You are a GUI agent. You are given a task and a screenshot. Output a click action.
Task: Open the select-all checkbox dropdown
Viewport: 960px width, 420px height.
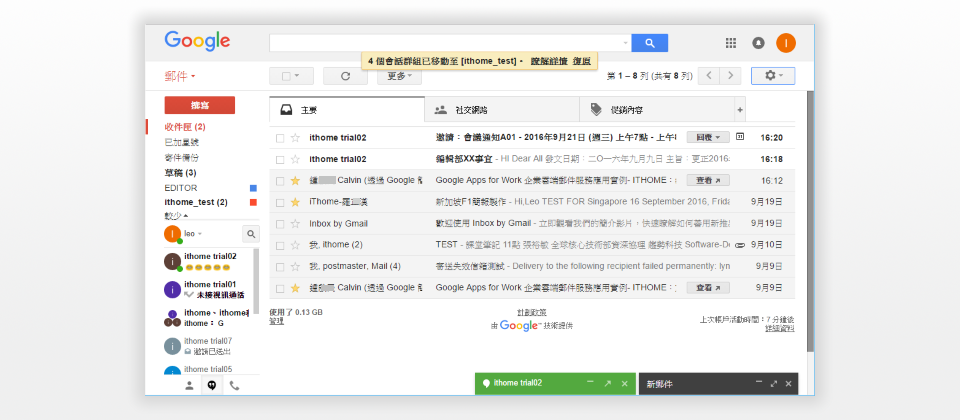[x=291, y=76]
